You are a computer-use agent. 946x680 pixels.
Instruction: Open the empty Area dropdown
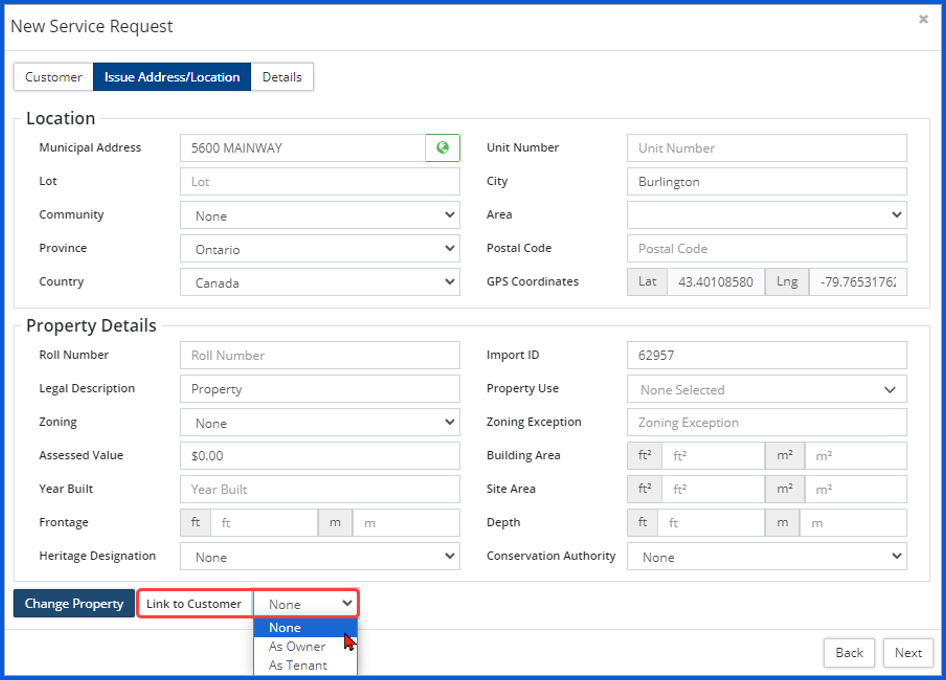click(766, 215)
